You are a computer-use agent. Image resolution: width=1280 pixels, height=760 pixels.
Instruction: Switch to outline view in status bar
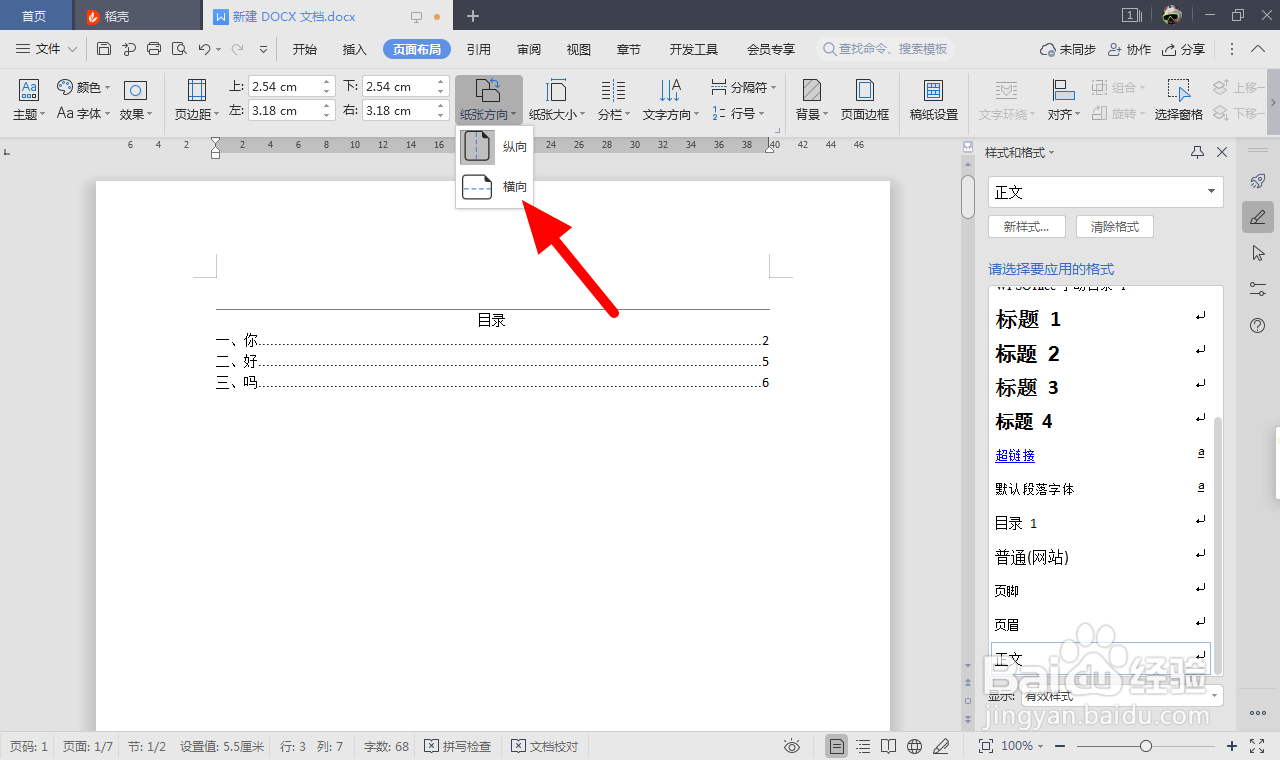(x=863, y=746)
